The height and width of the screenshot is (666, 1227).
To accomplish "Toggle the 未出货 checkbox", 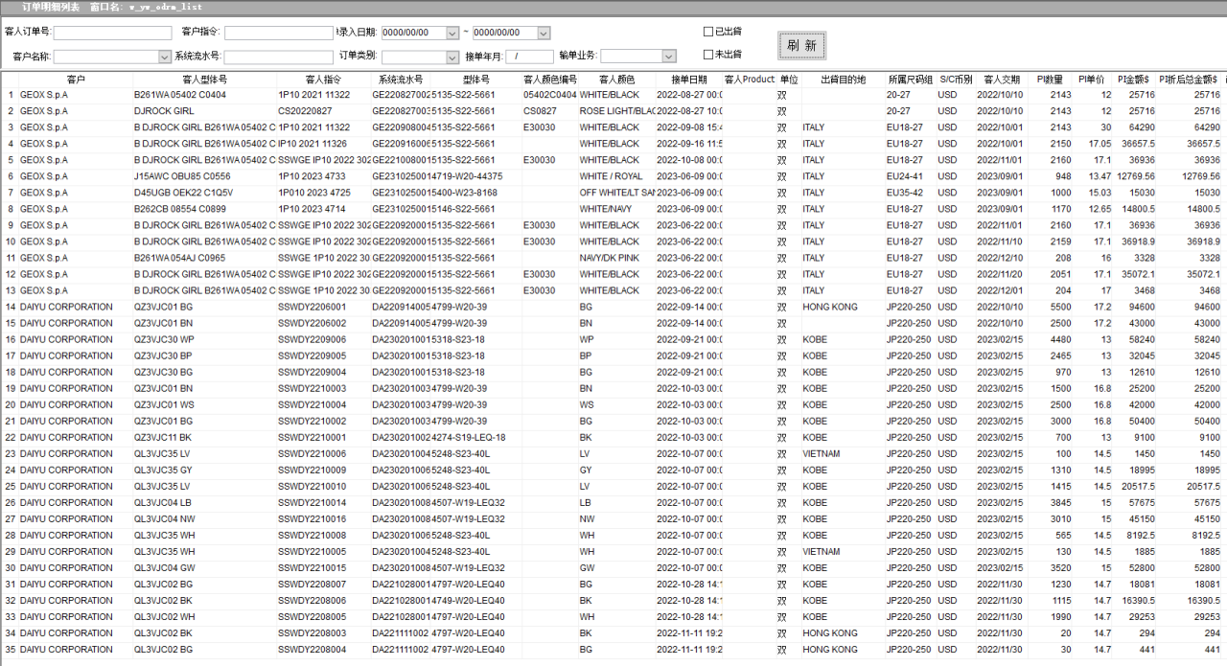I will tap(709, 55).
